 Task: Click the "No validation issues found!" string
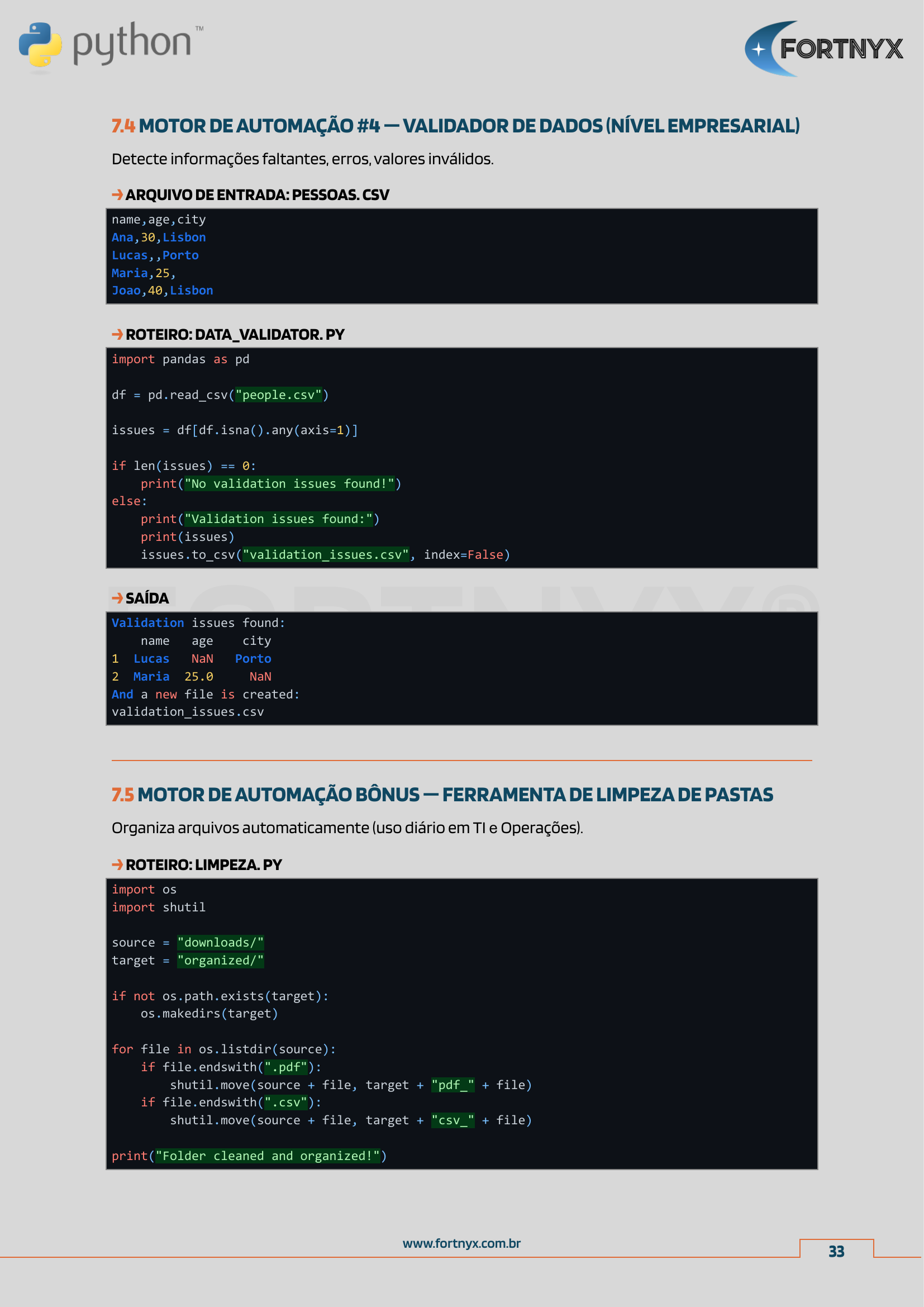289,484
